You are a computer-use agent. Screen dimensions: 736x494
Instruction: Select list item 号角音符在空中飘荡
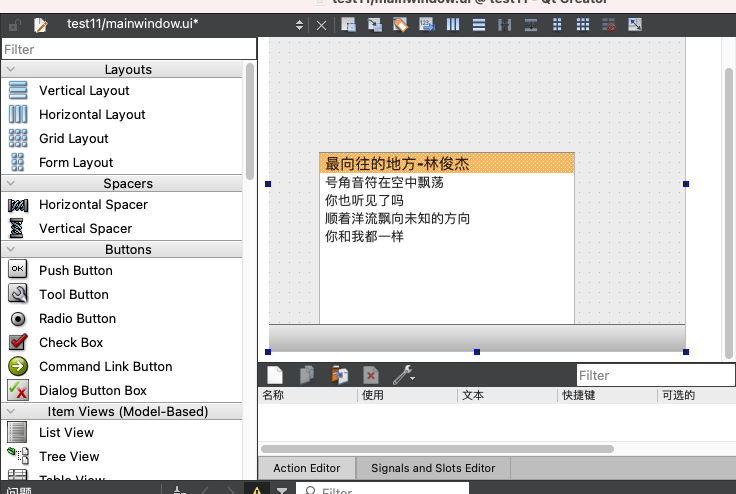447,182
